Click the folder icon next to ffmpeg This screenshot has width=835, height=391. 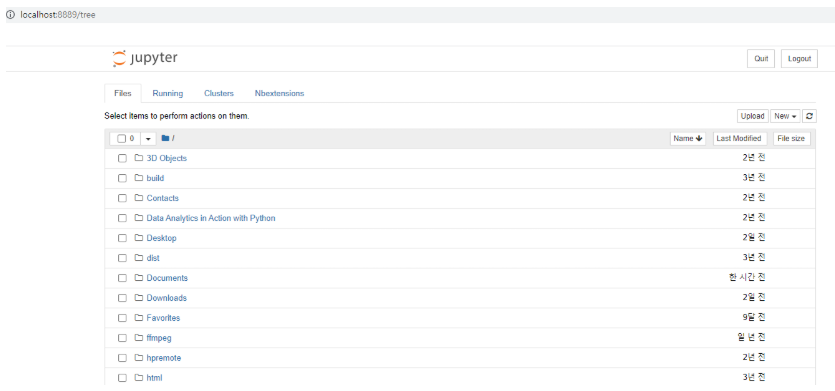click(x=139, y=338)
